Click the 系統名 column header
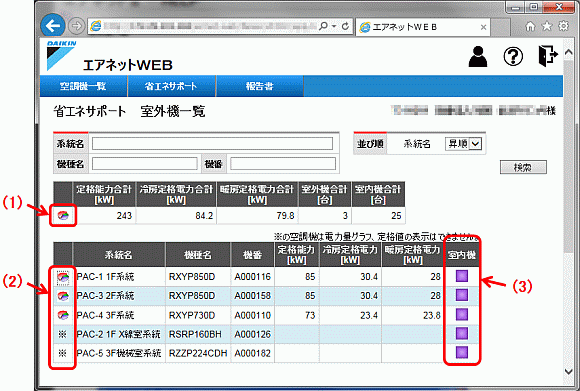Screen dimensions: 580x391 pyautogui.click(x=119, y=255)
